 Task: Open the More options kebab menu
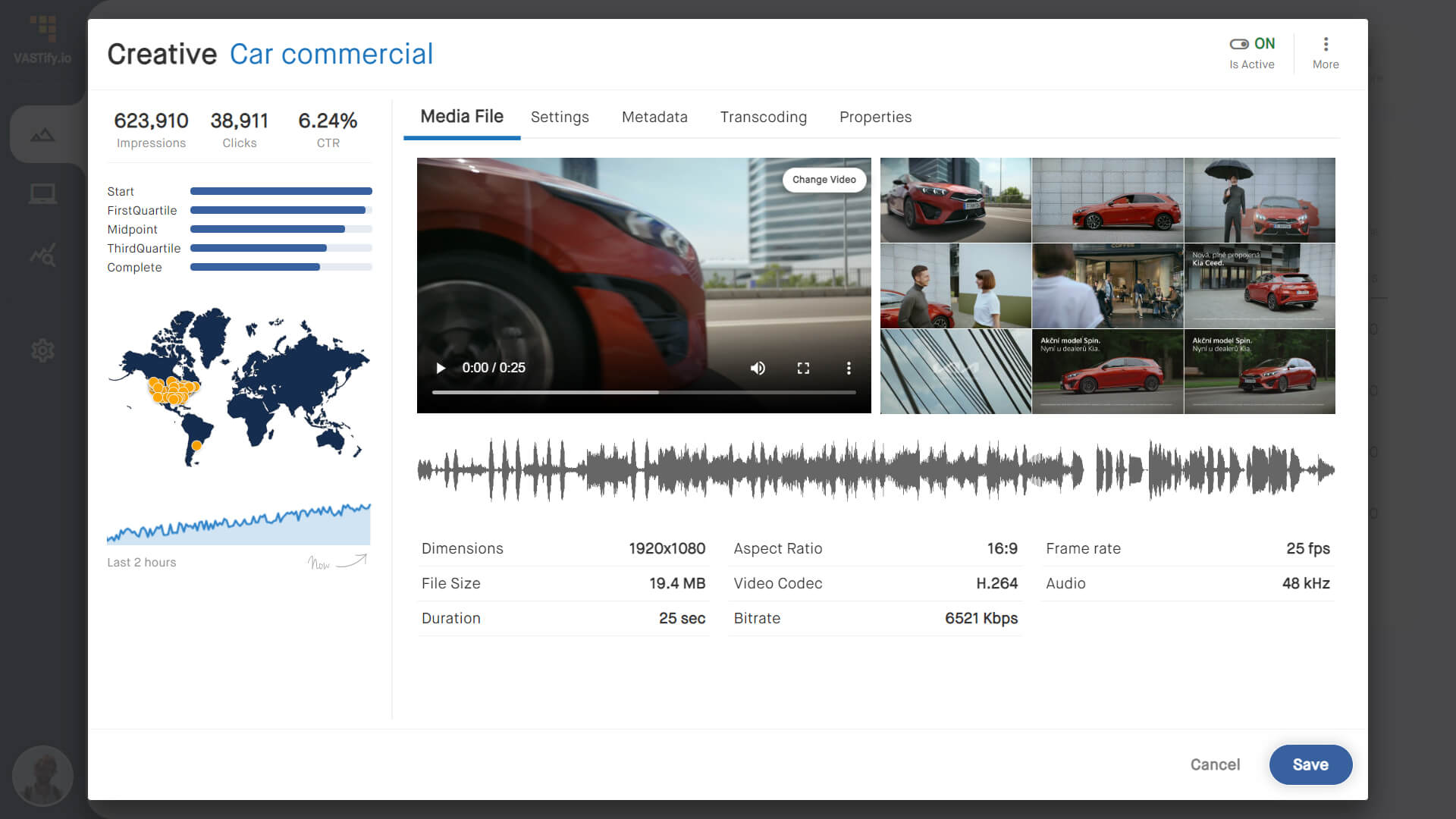[x=1326, y=44]
